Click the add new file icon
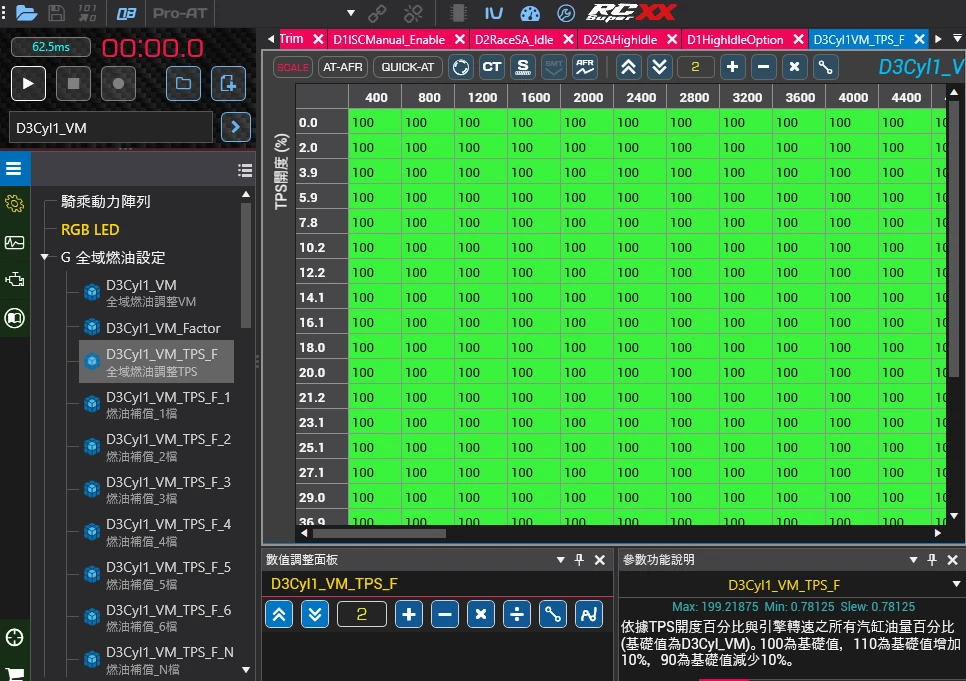Screen dimensions: 966x681 (229, 83)
